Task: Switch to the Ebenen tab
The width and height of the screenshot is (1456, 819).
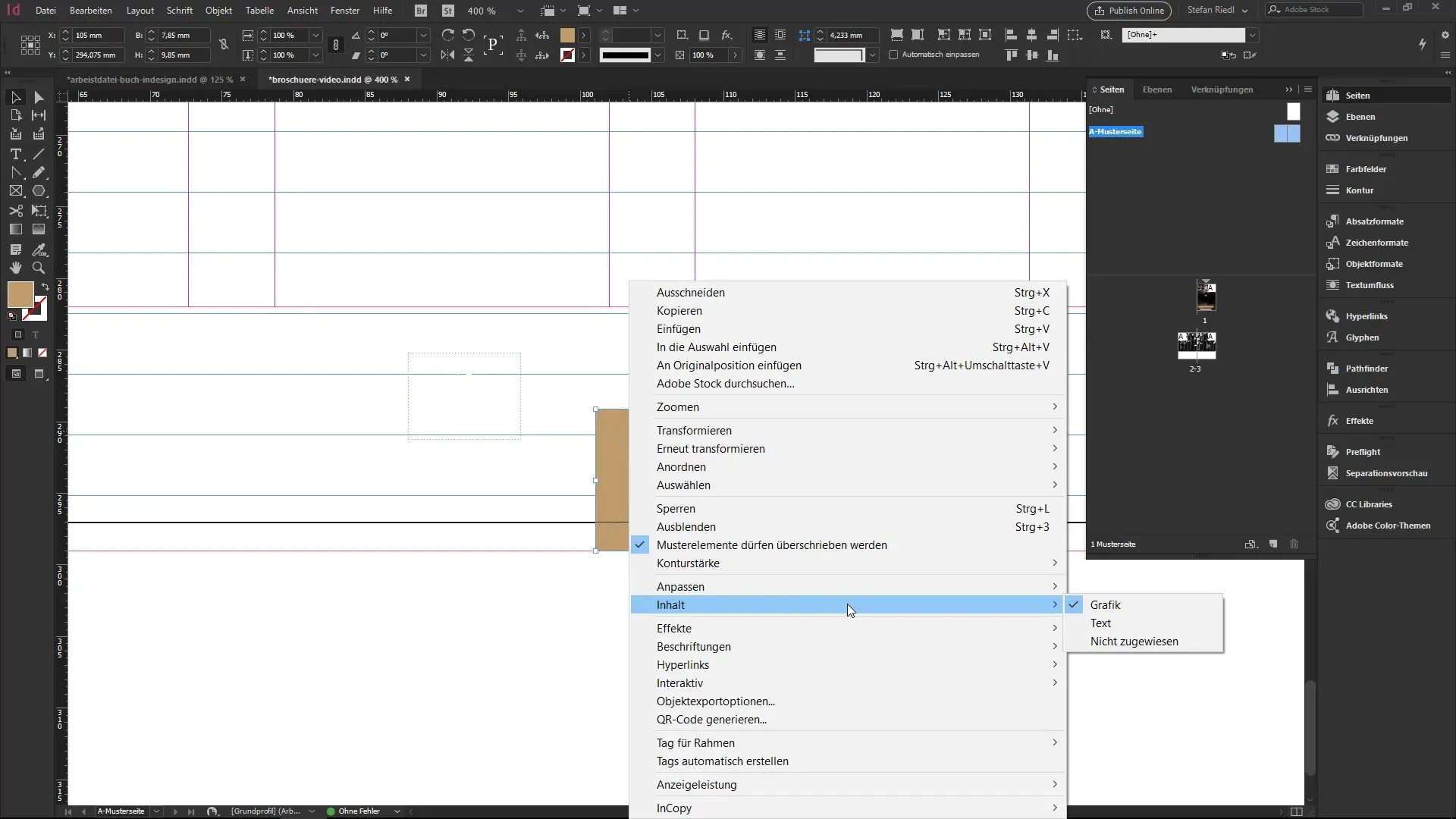Action: coord(1157,89)
